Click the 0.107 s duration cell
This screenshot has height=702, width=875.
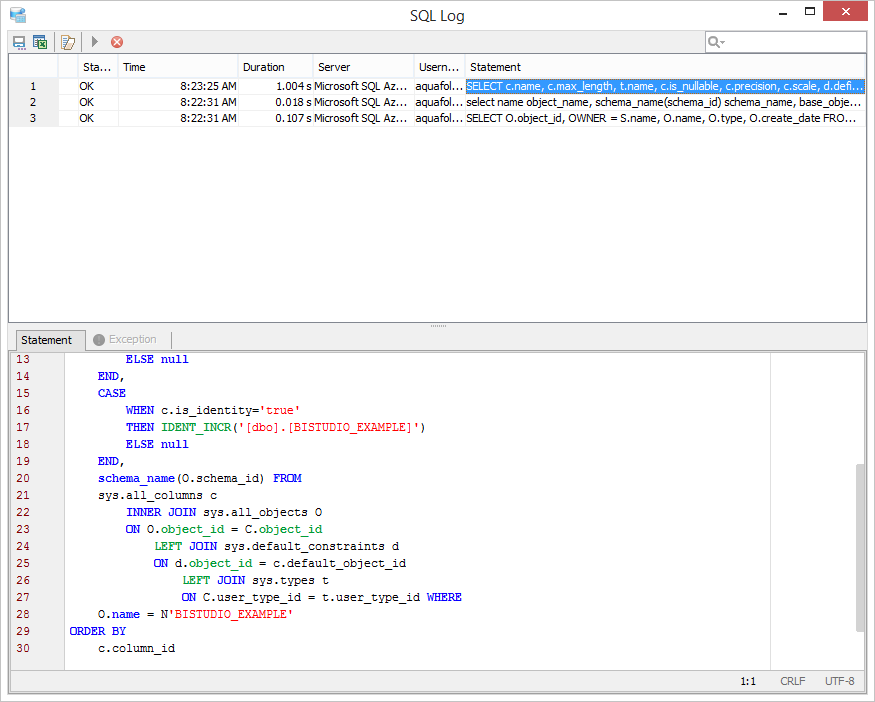pos(275,118)
